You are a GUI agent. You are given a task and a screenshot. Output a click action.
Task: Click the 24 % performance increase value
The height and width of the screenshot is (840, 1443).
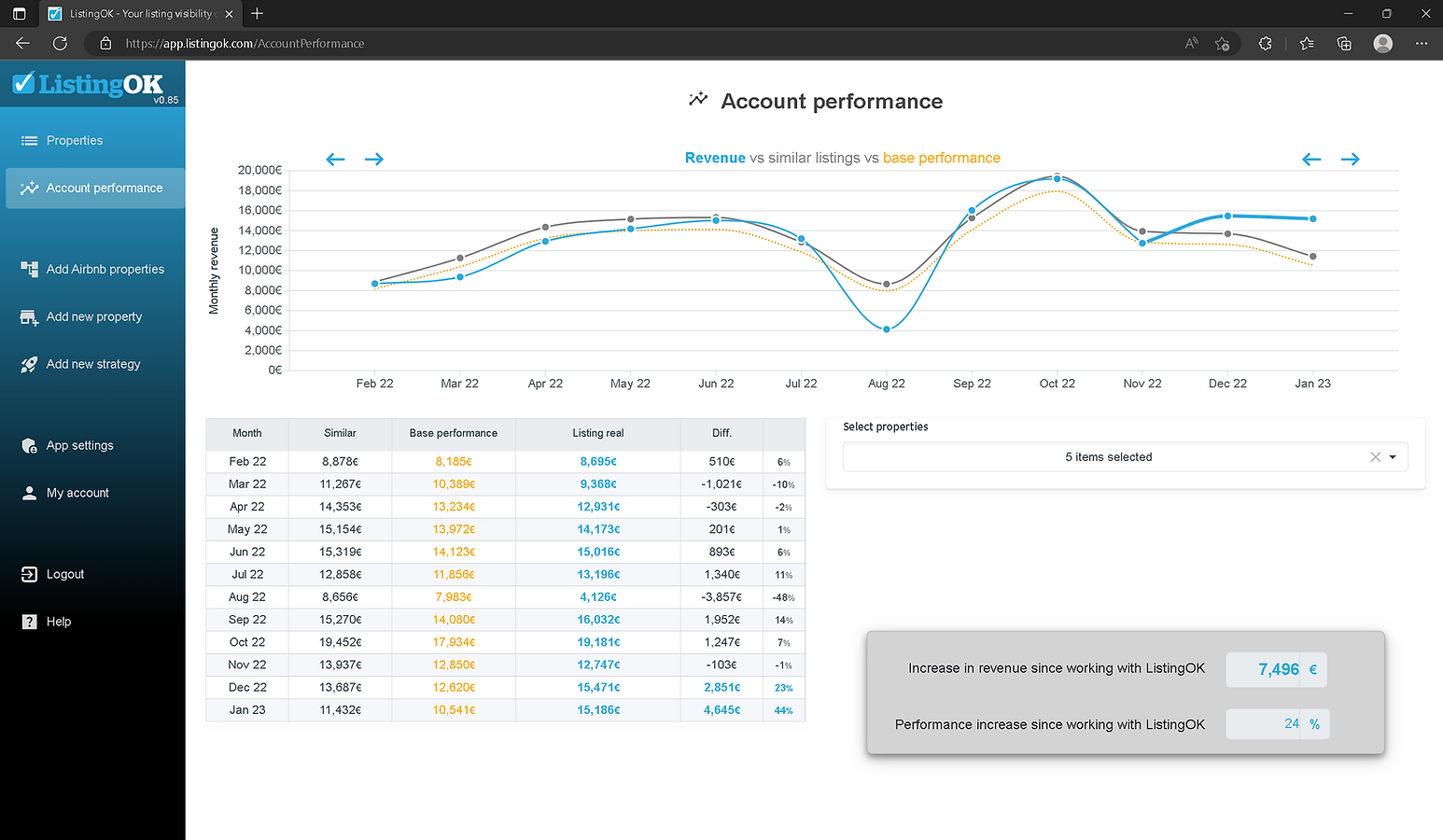pyautogui.click(x=1292, y=724)
